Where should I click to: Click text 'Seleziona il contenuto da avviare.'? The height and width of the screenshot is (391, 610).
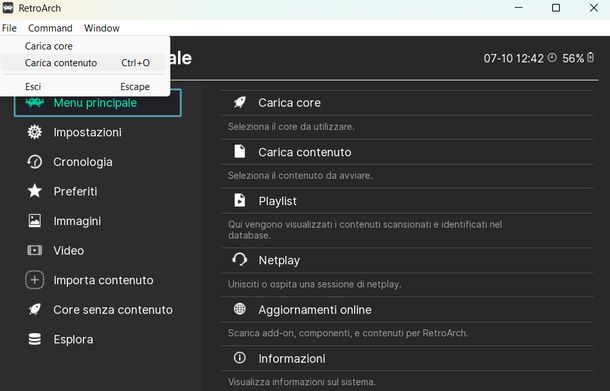300,175
